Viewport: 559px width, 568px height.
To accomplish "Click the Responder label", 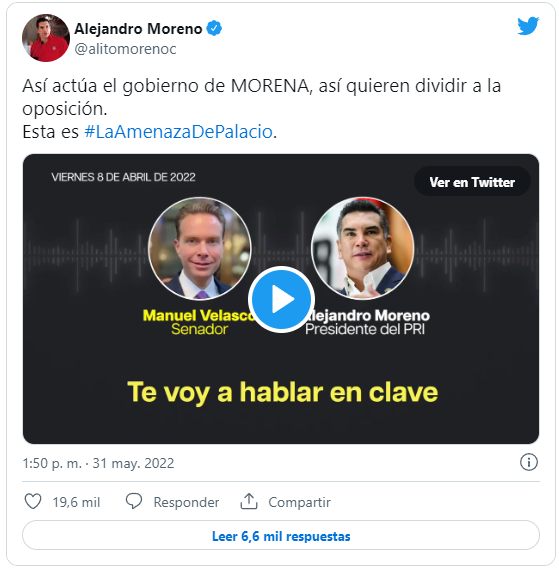I will point(186,502).
